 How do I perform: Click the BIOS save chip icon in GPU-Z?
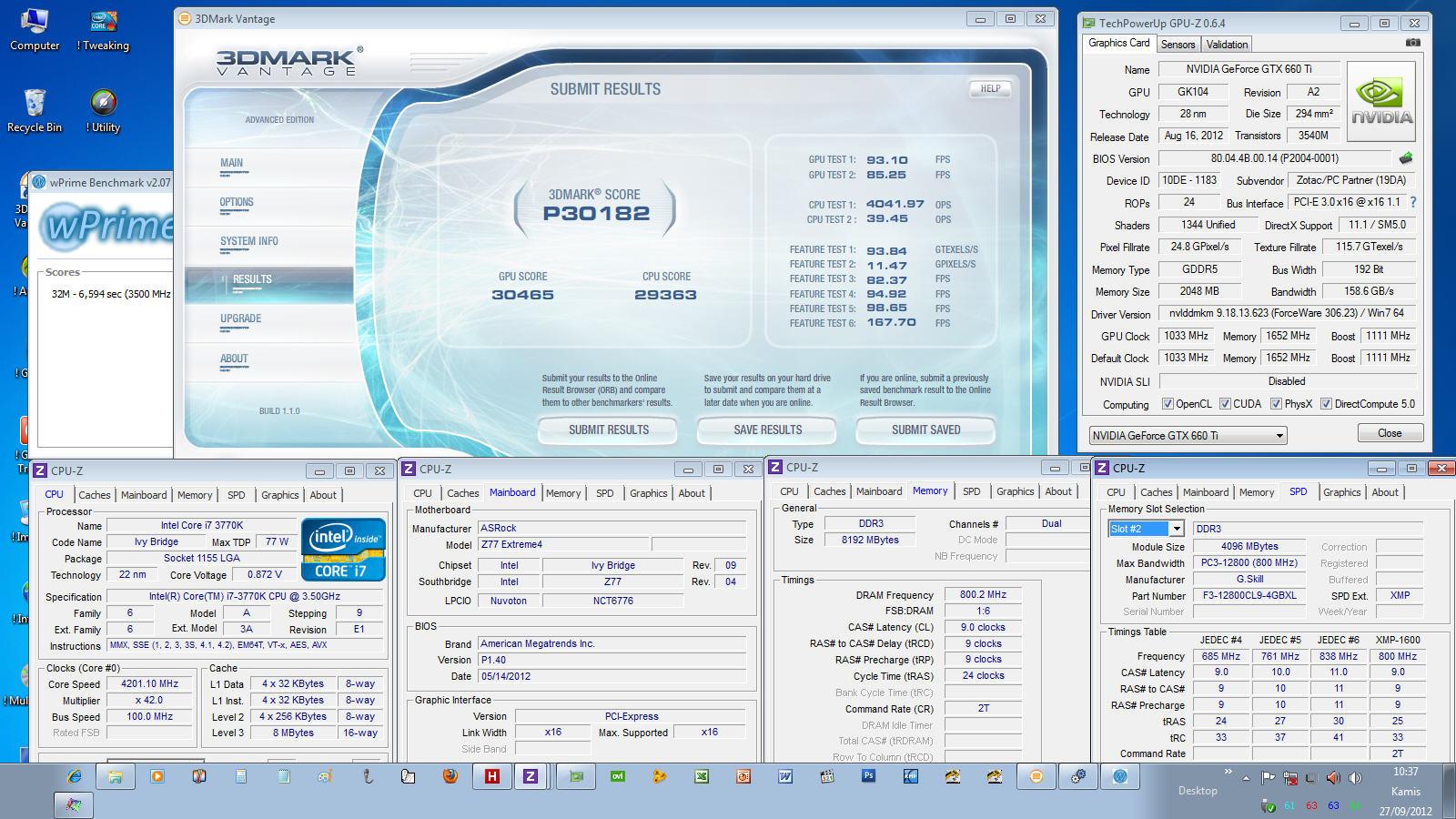point(1406,158)
